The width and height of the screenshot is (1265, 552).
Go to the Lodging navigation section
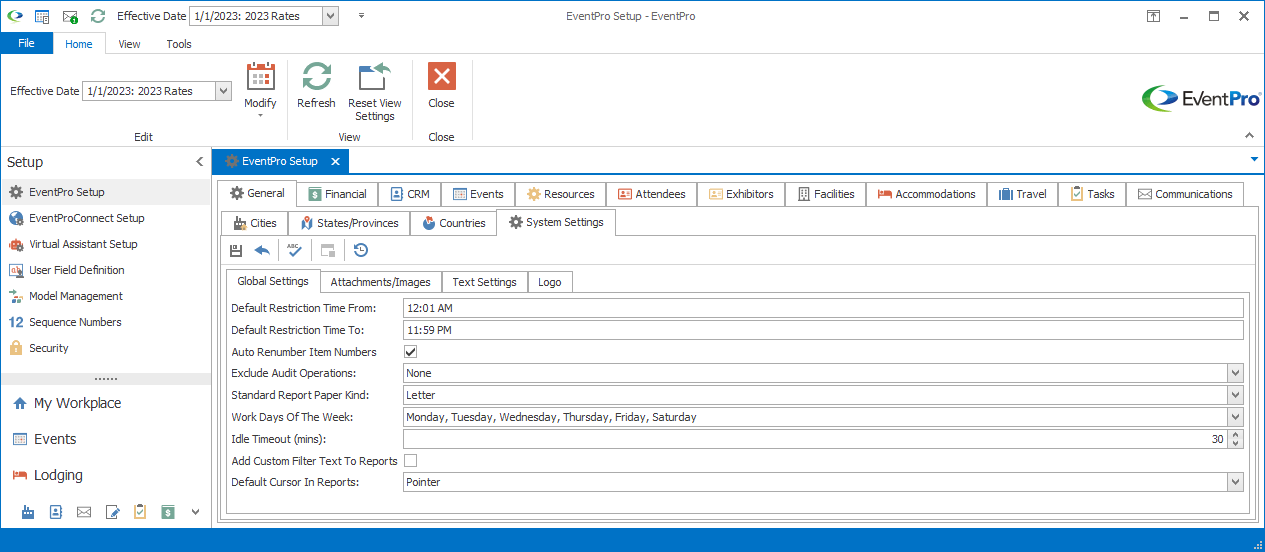(105, 475)
